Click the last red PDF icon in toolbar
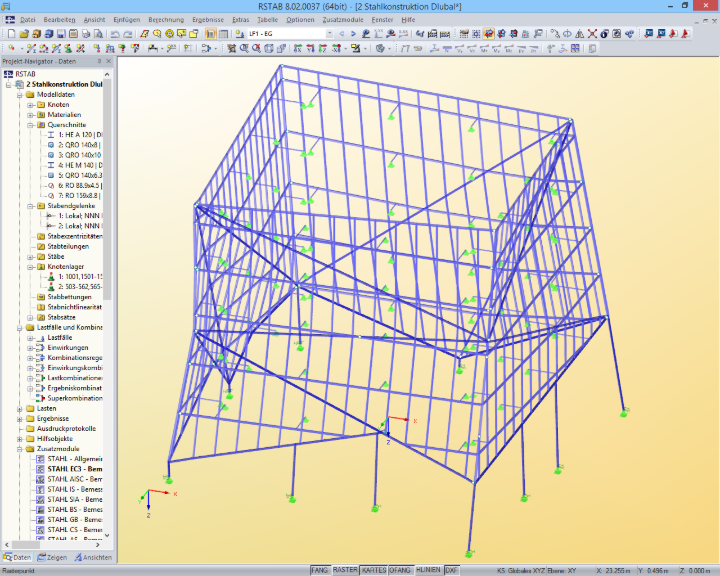Screen dimensions: 720x576 pyautogui.click(x=686, y=34)
